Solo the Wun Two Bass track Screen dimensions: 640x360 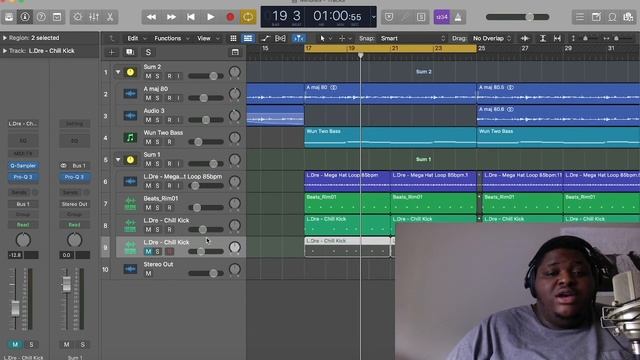click(158, 142)
